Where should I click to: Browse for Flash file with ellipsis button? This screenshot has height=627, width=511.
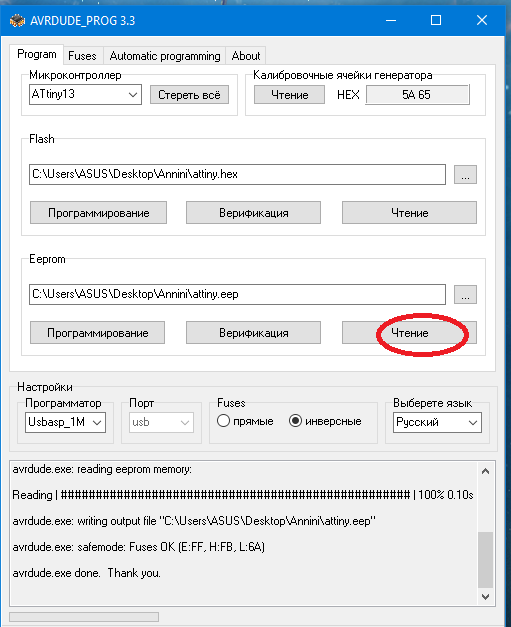point(465,175)
